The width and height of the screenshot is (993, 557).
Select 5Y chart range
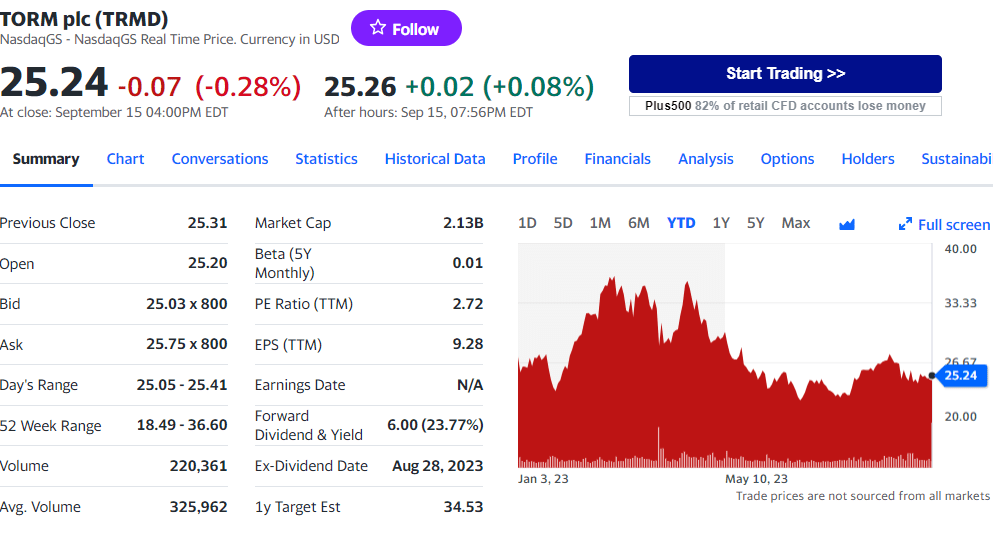tap(756, 223)
